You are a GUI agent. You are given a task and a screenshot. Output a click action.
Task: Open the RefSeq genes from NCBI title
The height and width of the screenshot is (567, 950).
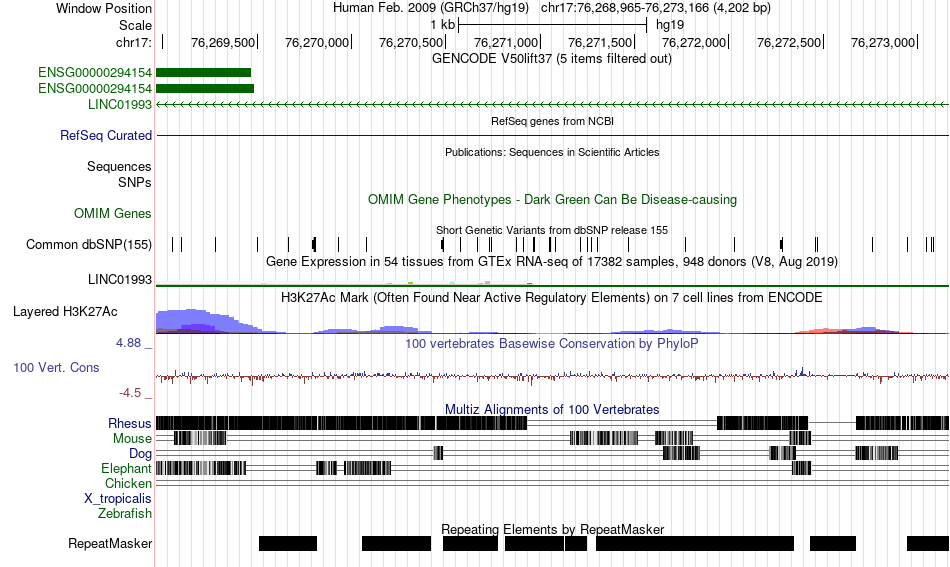552,121
